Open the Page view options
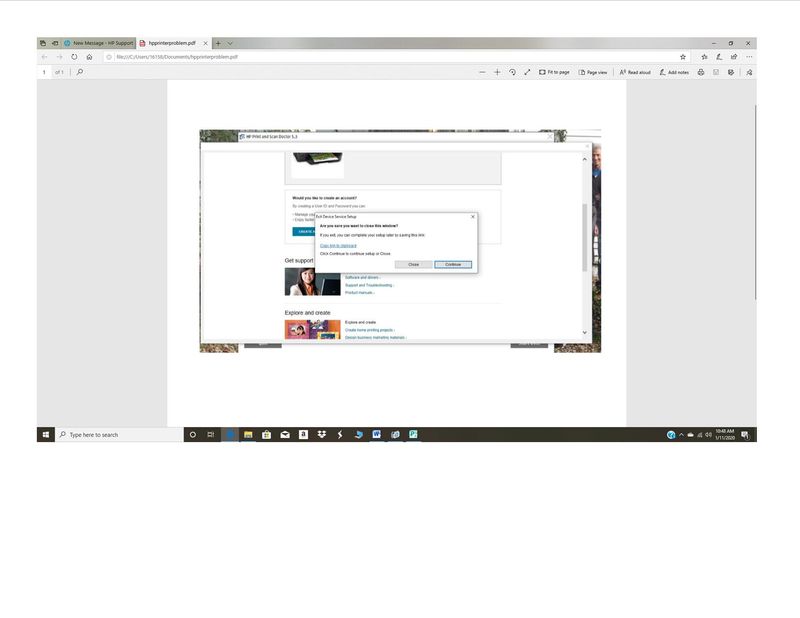The image size is (800, 618). pos(593,72)
